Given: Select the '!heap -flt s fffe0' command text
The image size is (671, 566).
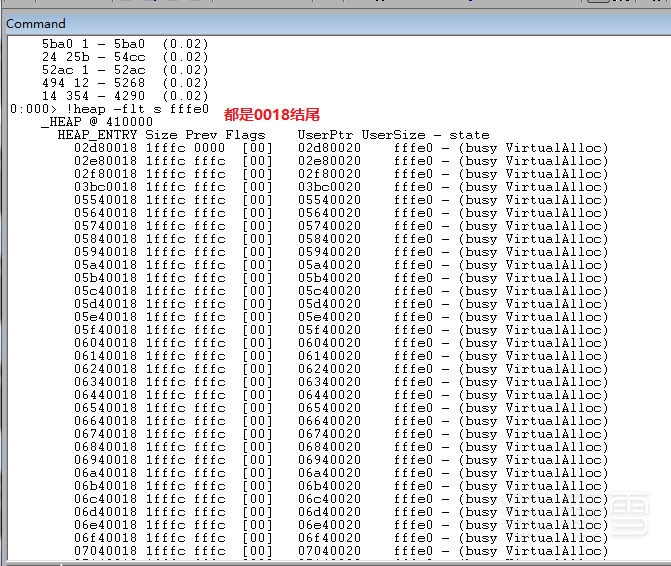Looking at the screenshot, I should pyautogui.click(x=137, y=109).
